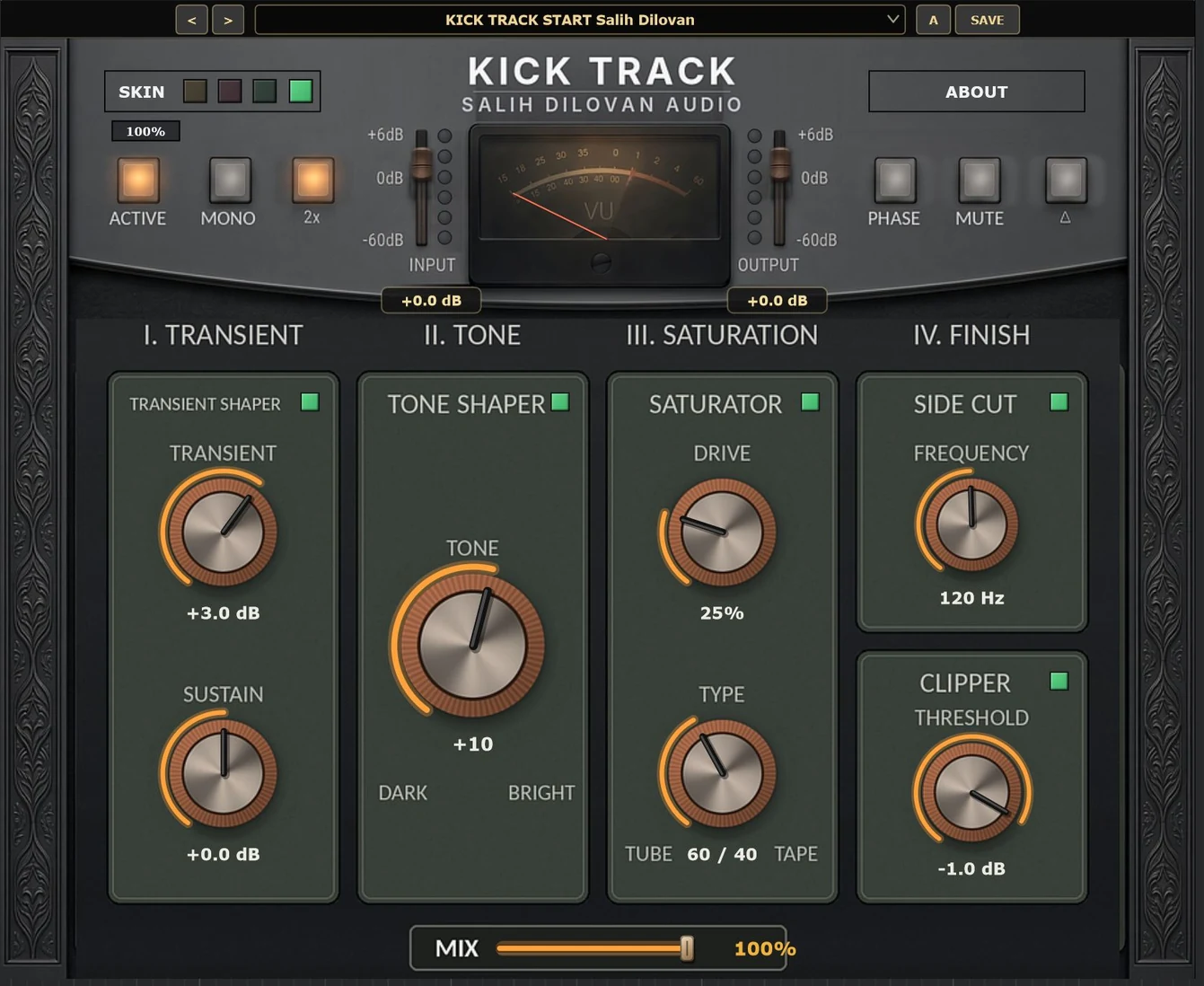Image resolution: width=1204 pixels, height=986 pixels.
Task: Disable the Side Cut module LED
Action: (x=1059, y=402)
